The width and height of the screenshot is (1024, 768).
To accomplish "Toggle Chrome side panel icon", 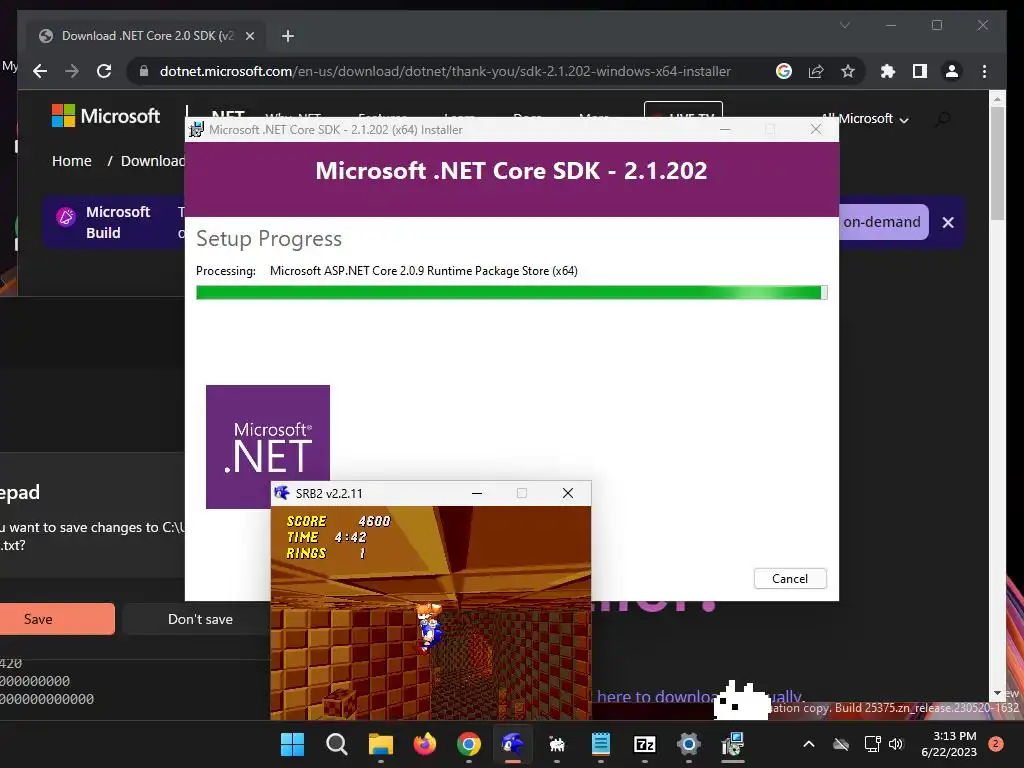I will 920,71.
